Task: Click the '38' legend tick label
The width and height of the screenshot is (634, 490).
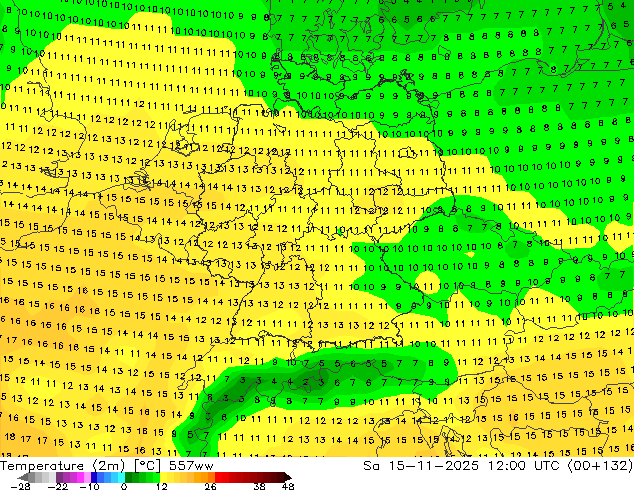Action: [259, 486]
